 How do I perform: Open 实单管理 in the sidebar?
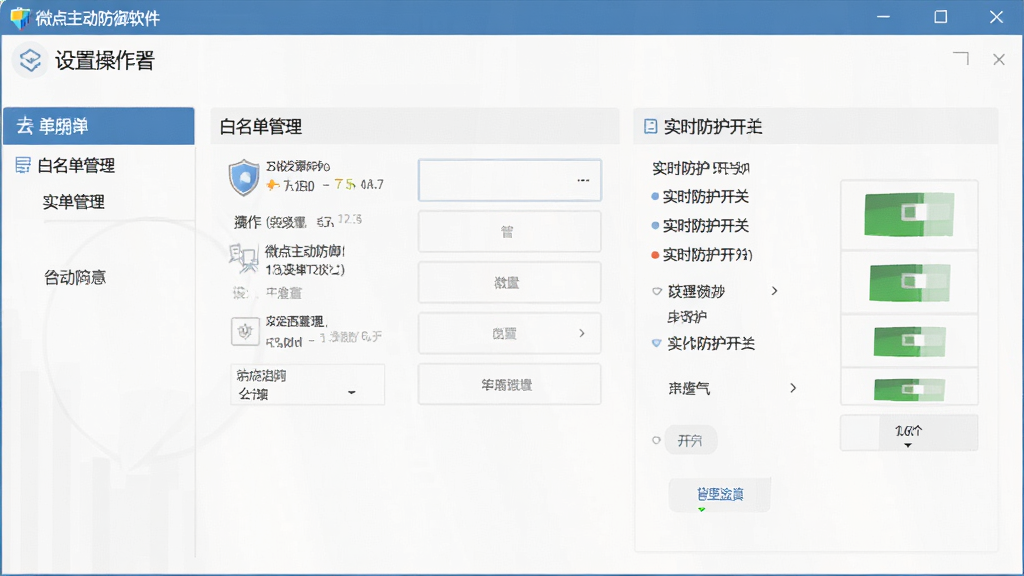coord(74,202)
